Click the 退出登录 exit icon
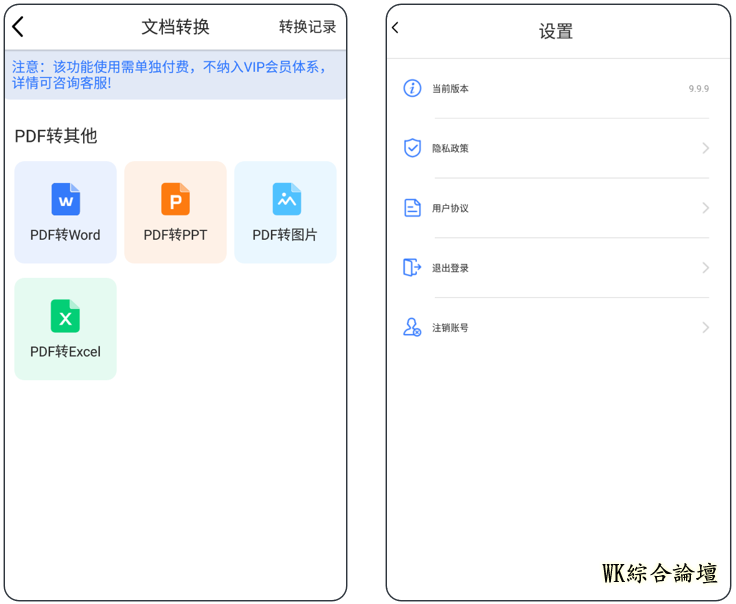The height and width of the screenshot is (604, 736). click(412, 268)
